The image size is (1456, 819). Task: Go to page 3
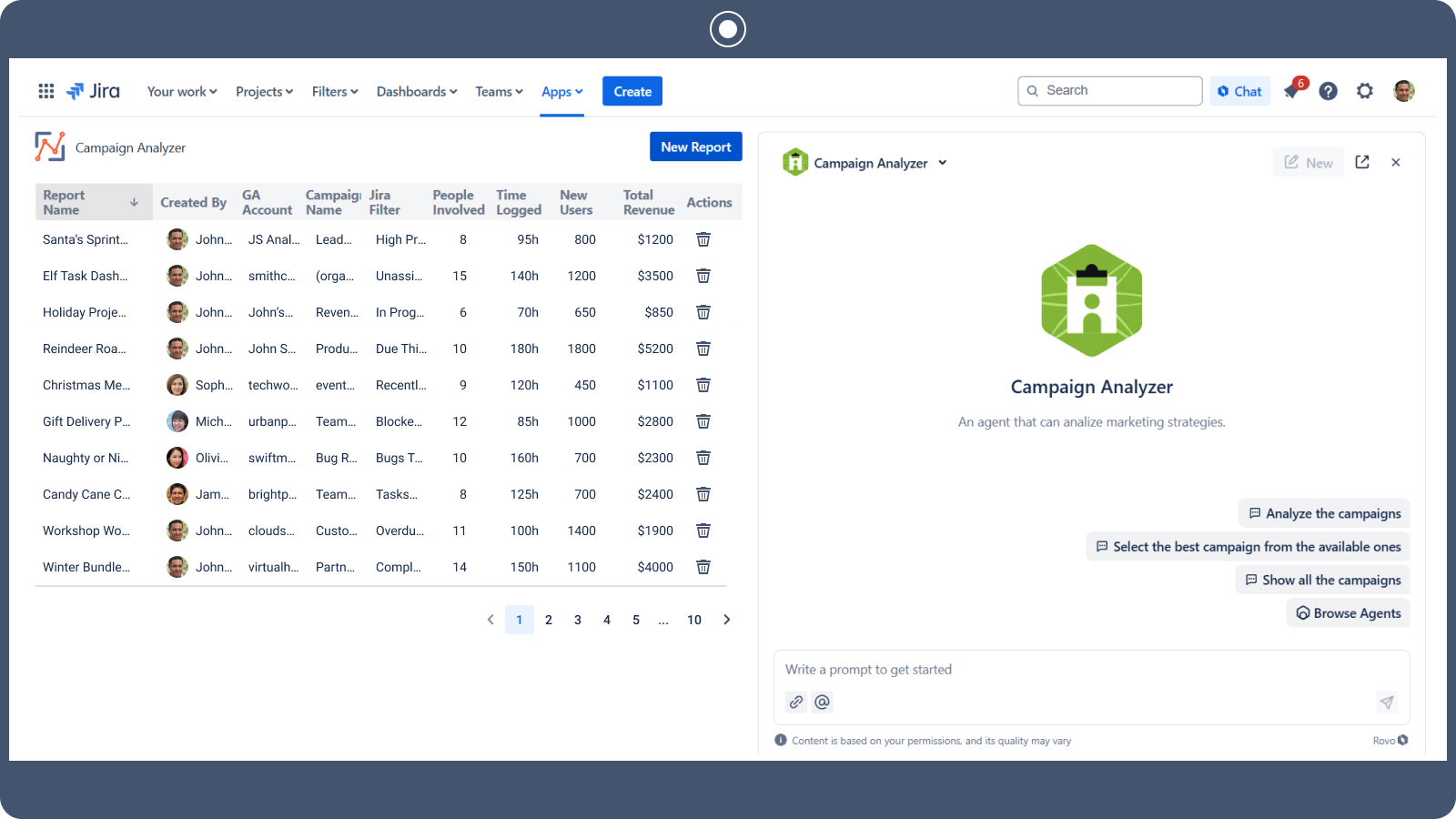(x=578, y=620)
